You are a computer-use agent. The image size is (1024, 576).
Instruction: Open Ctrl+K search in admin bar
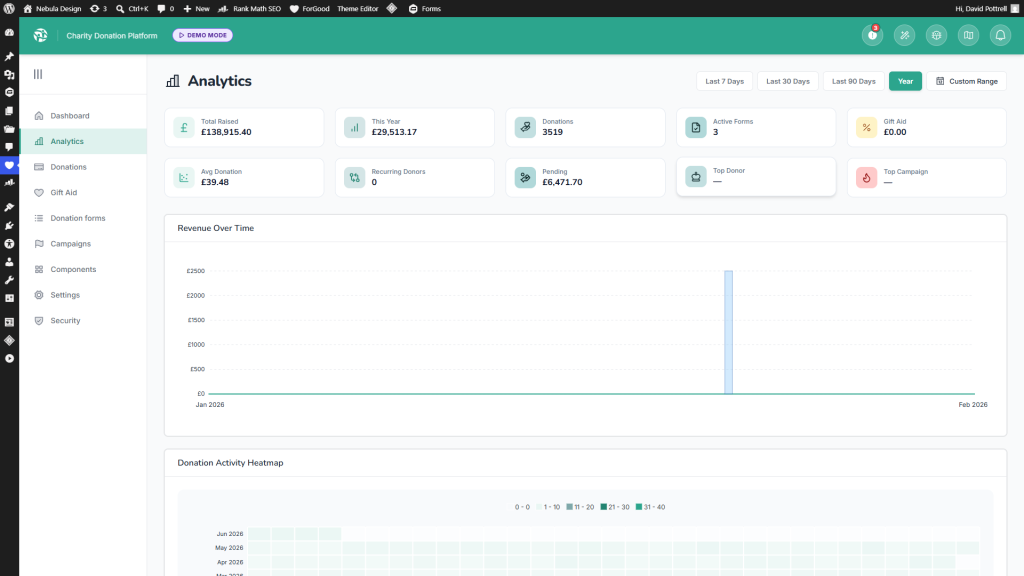[x=132, y=8]
